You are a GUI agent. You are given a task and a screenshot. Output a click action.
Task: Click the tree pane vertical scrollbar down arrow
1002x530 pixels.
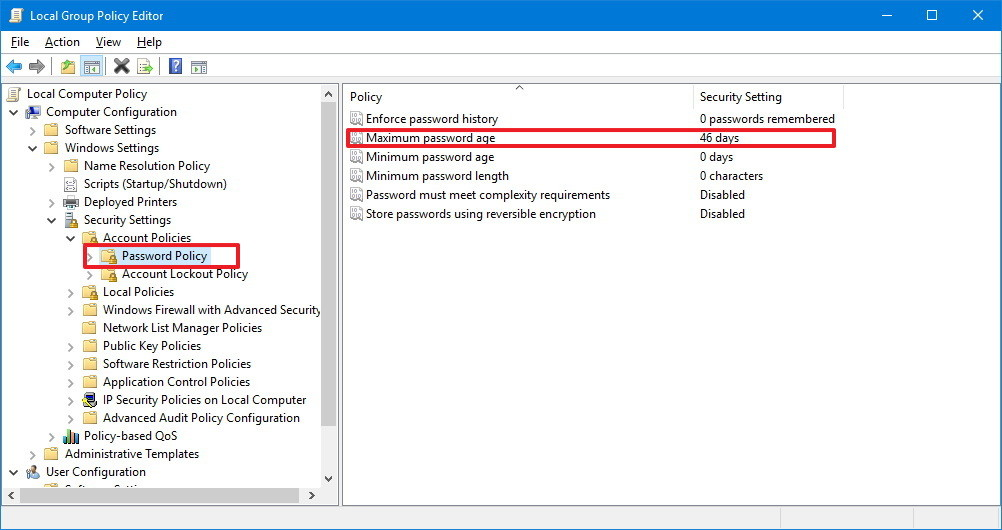pos(329,476)
